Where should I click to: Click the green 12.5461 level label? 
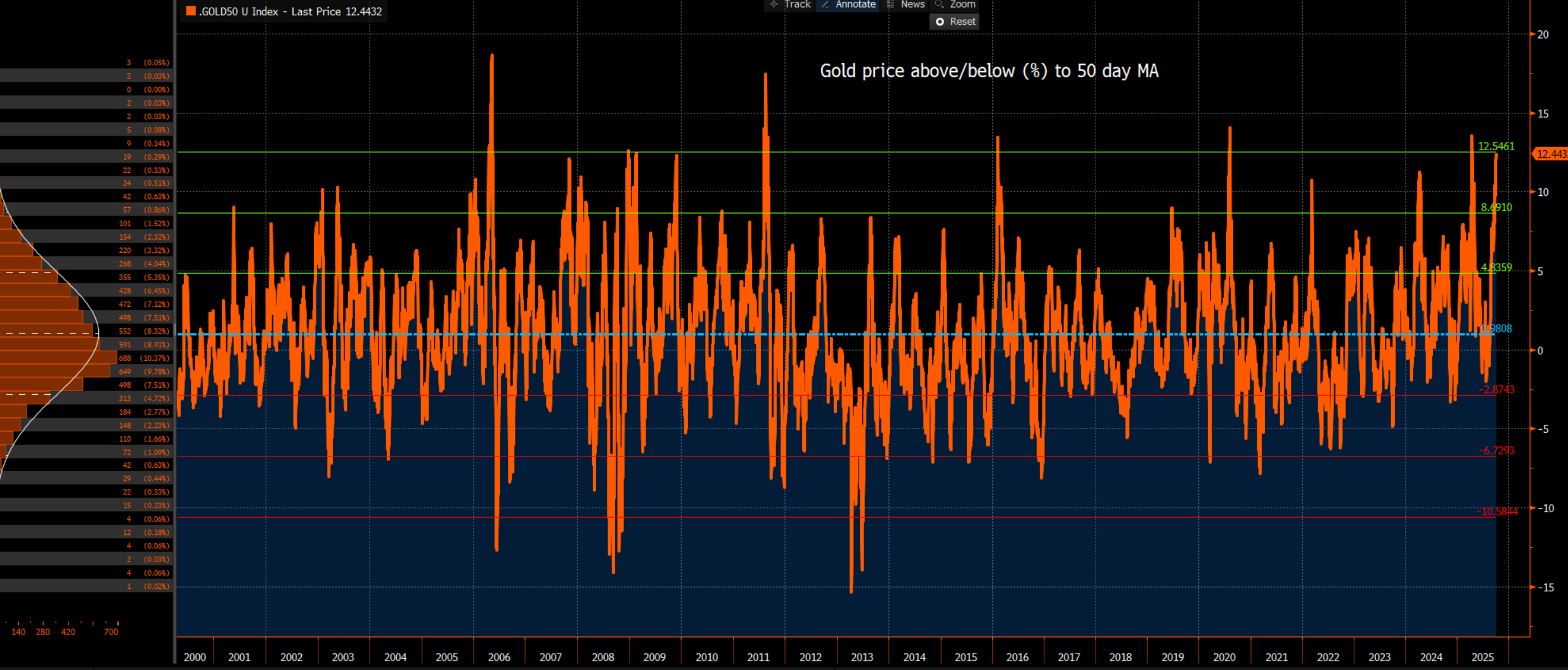tap(1496, 146)
